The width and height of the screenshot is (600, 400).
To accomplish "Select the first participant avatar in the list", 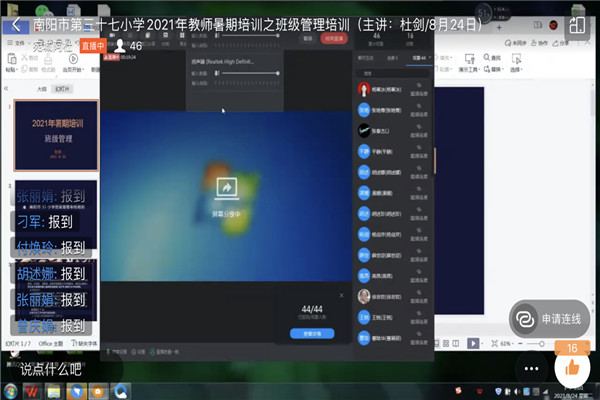I will click(x=364, y=89).
